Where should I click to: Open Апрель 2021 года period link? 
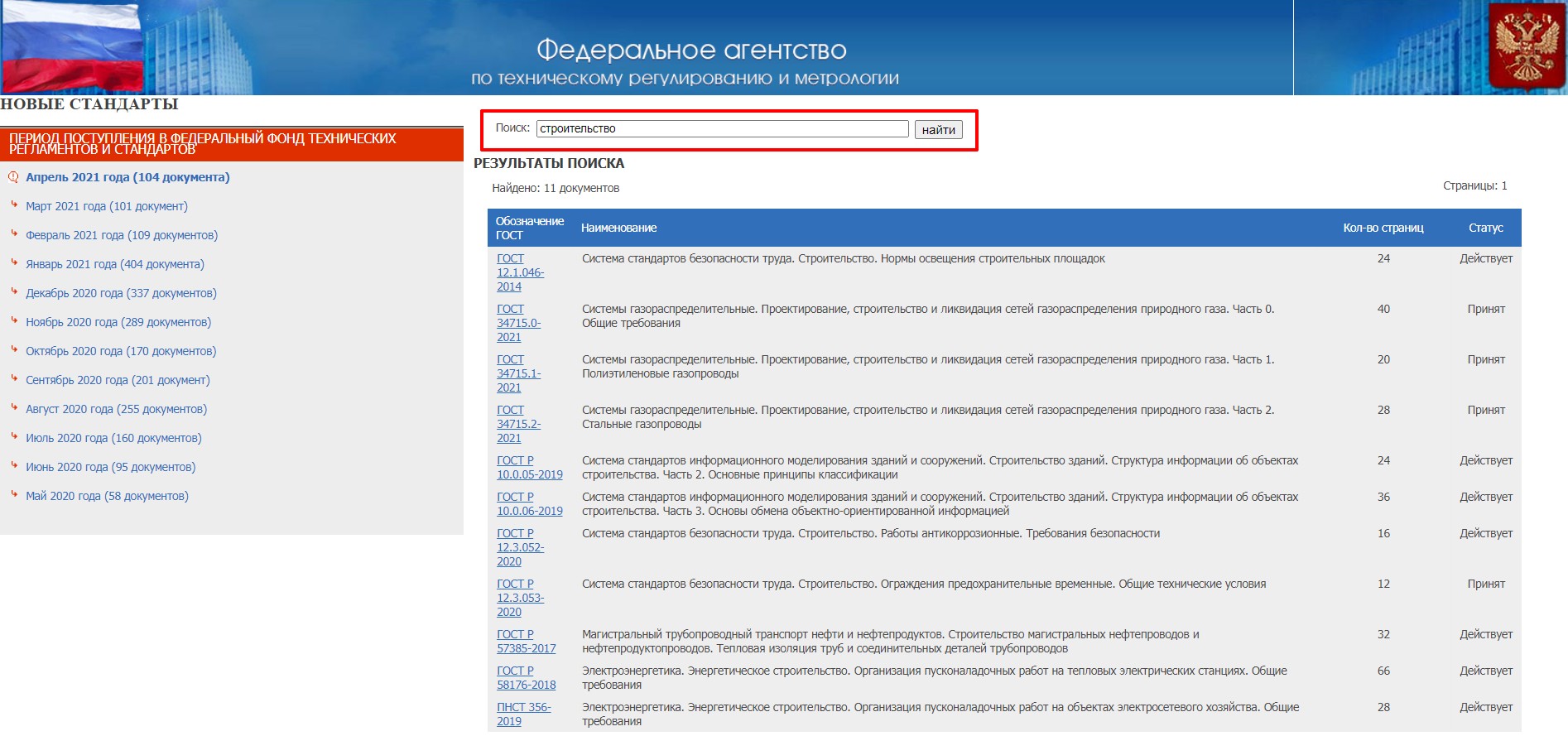click(127, 177)
